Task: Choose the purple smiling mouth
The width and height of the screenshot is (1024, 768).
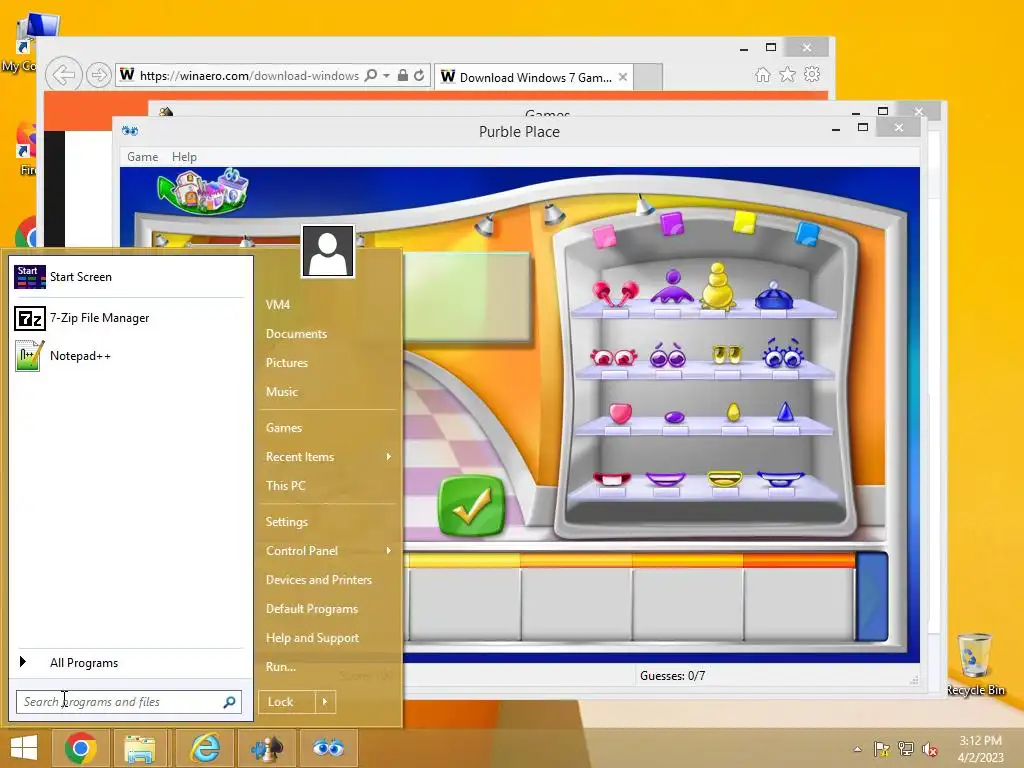Action: (665, 479)
